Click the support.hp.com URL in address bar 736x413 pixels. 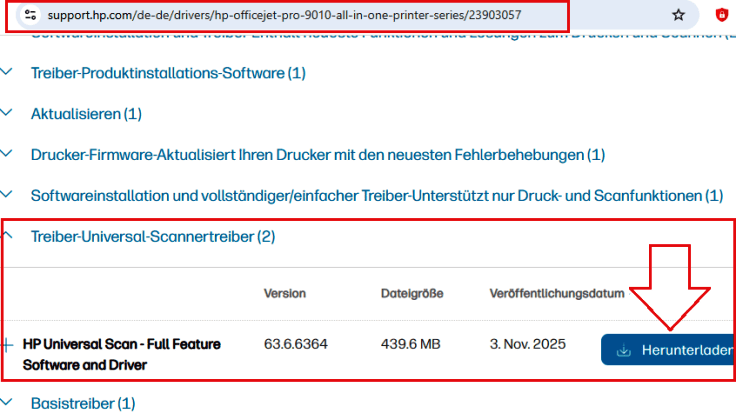point(284,15)
